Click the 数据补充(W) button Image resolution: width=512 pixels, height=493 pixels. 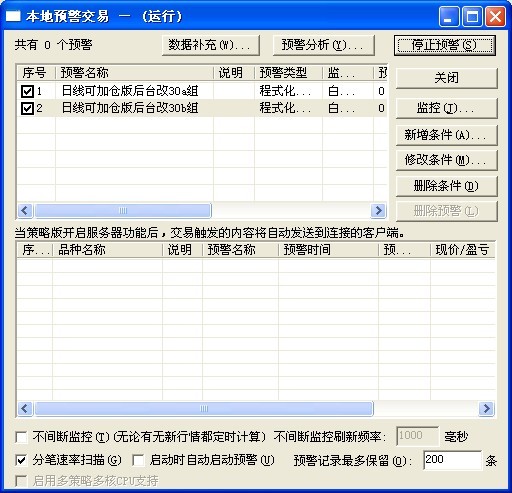coord(211,45)
